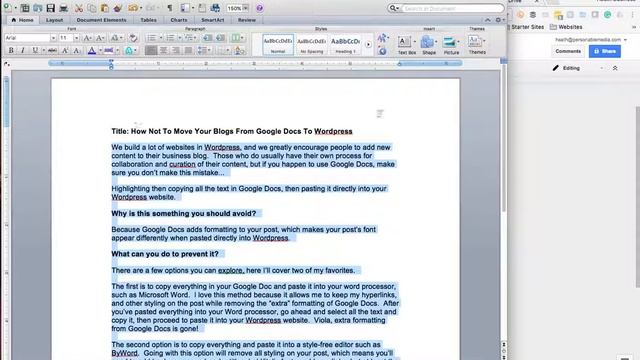Open the Themes dropdown
640x360 pixels.
pos(477,45)
